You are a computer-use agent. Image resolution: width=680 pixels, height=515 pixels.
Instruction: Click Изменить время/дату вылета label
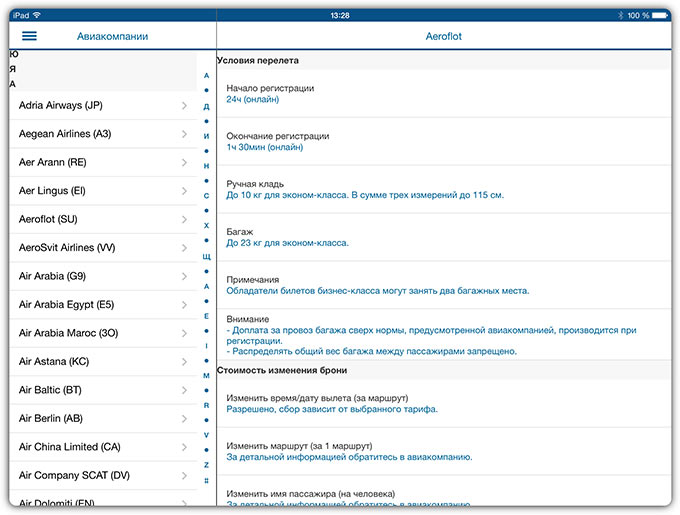317,398
